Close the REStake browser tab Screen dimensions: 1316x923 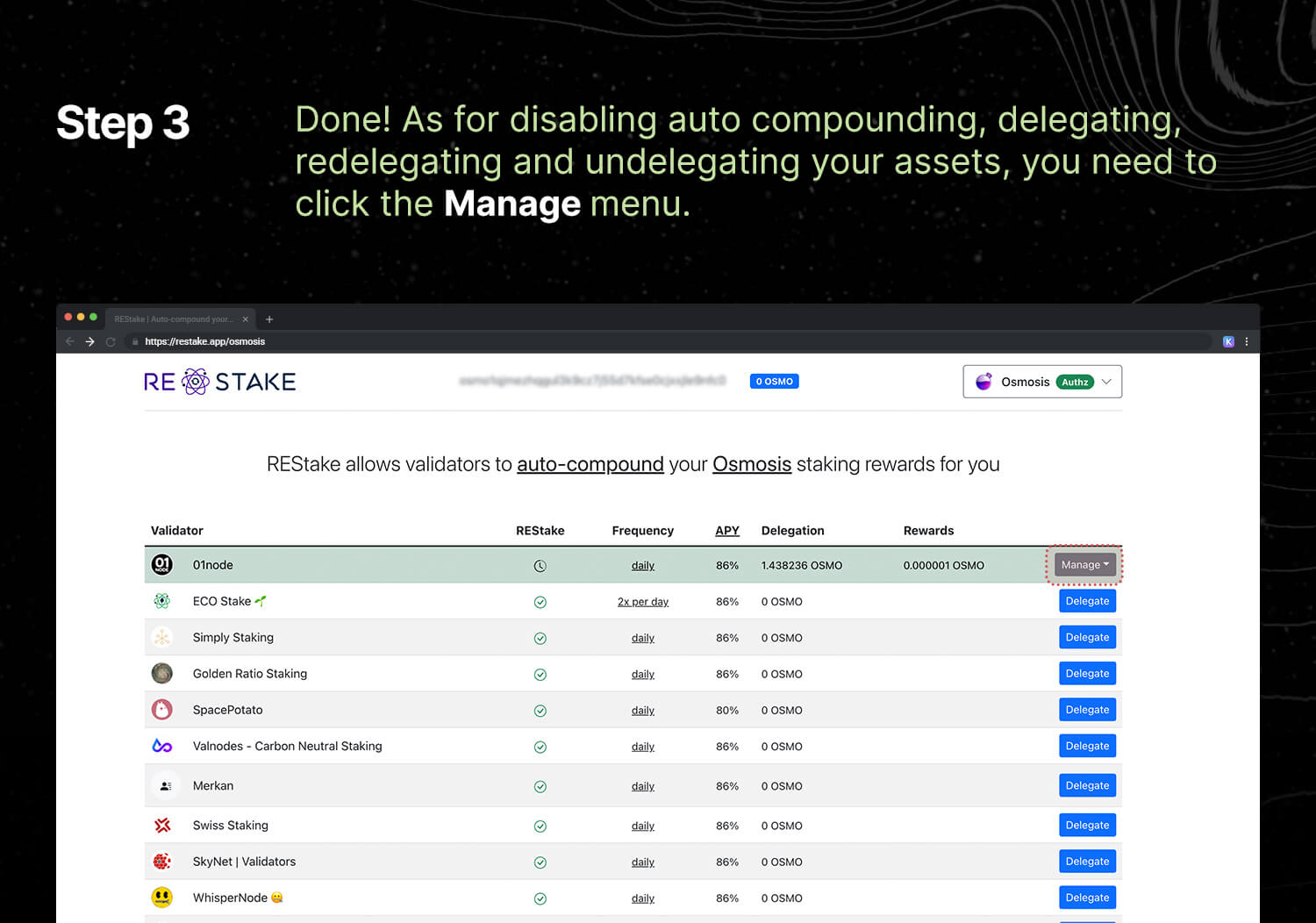pyautogui.click(x=246, y=319)
